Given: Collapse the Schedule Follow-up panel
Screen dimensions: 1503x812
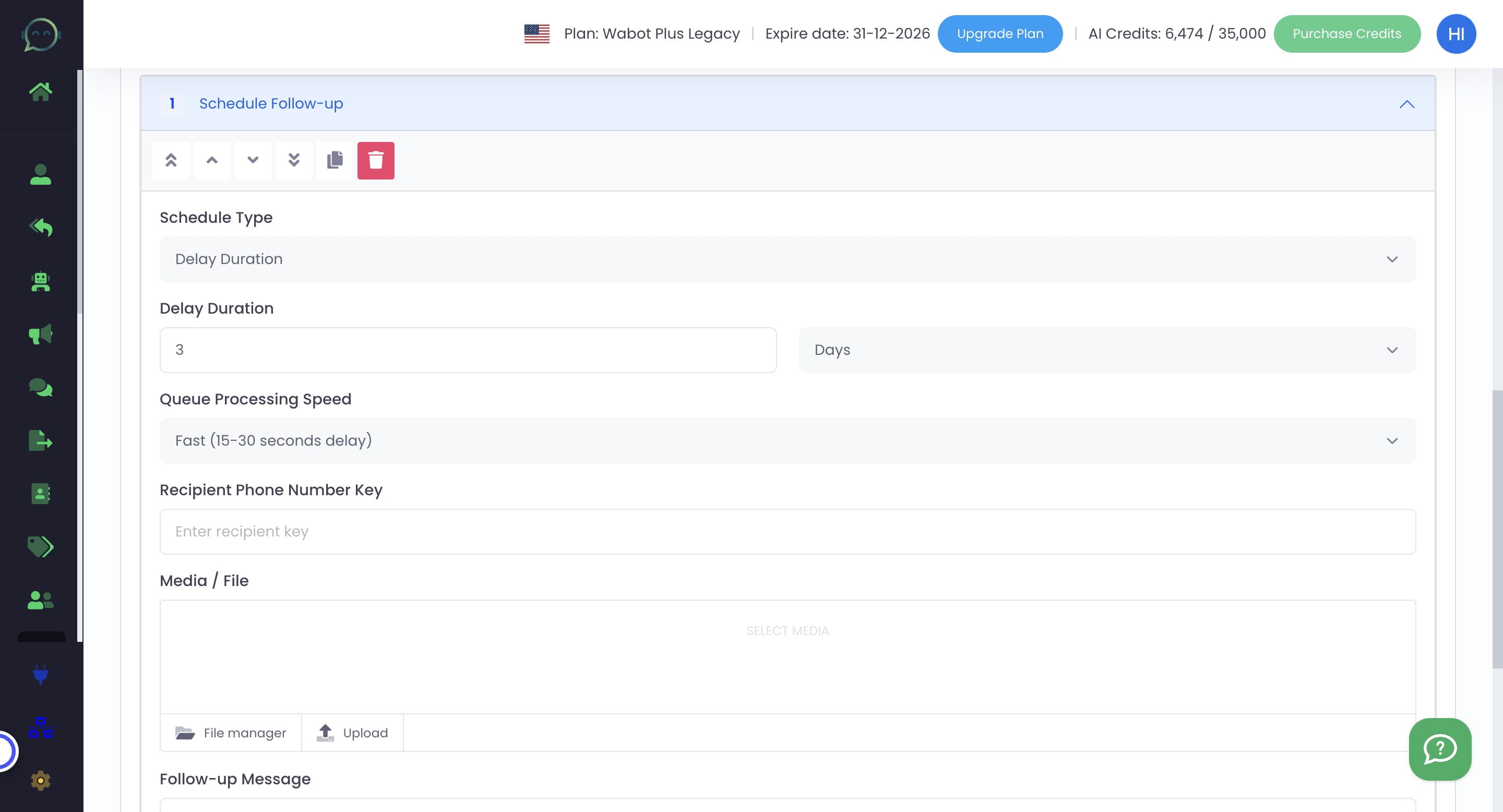Looking at the screenshot, I should pos(1407,105).
